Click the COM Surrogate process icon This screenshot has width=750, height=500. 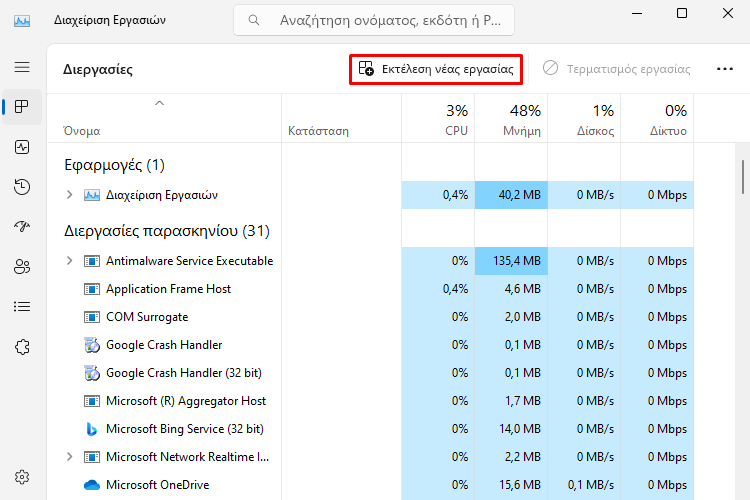tap(92, 317)
